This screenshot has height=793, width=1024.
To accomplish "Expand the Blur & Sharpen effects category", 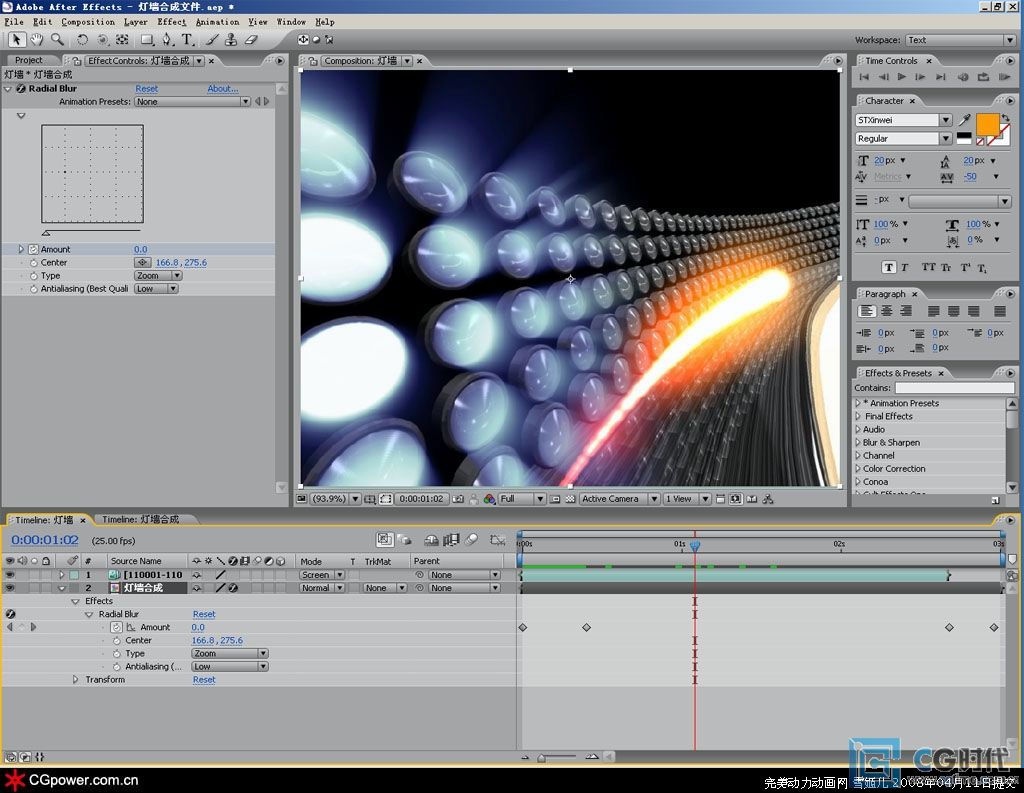I will pyautogui.click(x=858, y=442).
